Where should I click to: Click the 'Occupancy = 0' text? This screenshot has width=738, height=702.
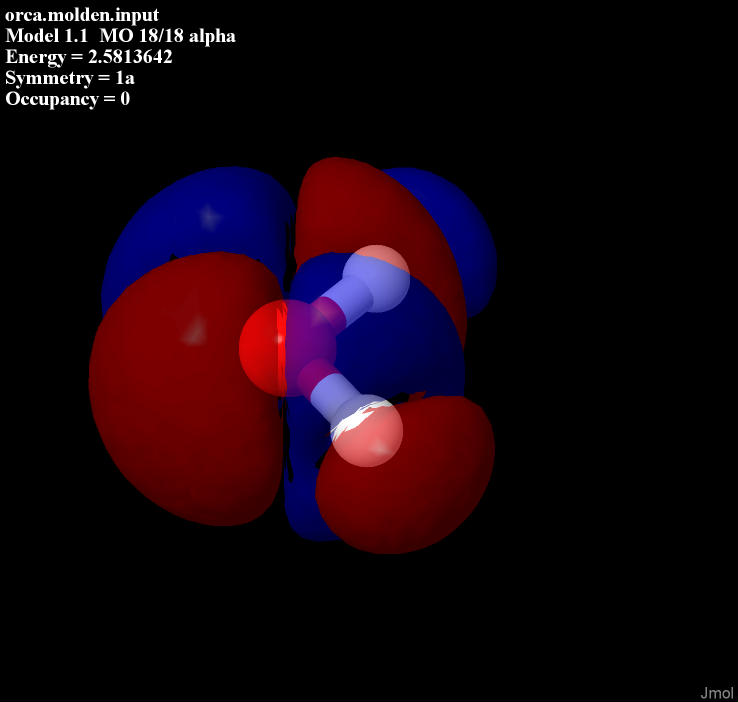[67, 99]
